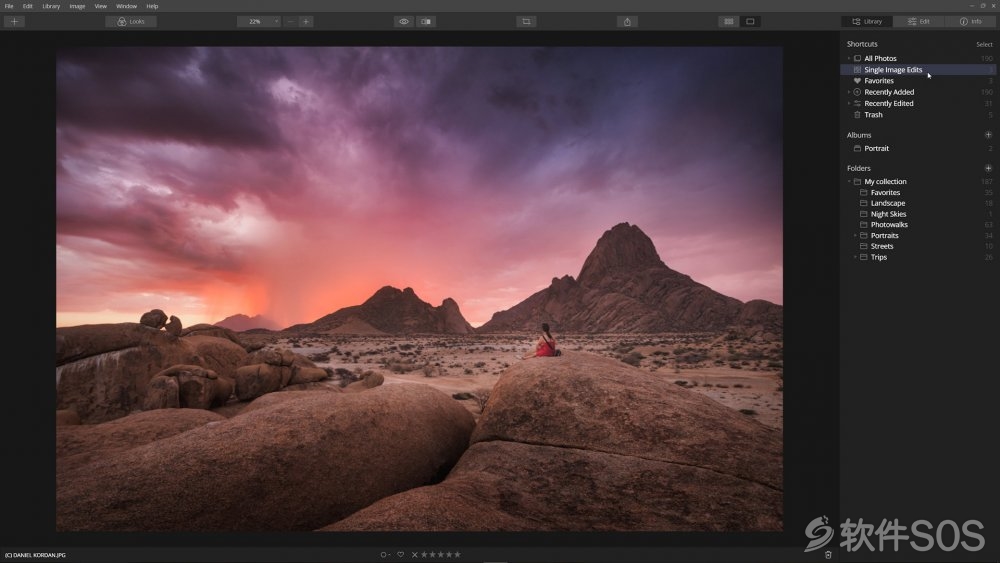The image size is (1000, 563).
Task: Set rating to one star
Action: pos(423,555)
